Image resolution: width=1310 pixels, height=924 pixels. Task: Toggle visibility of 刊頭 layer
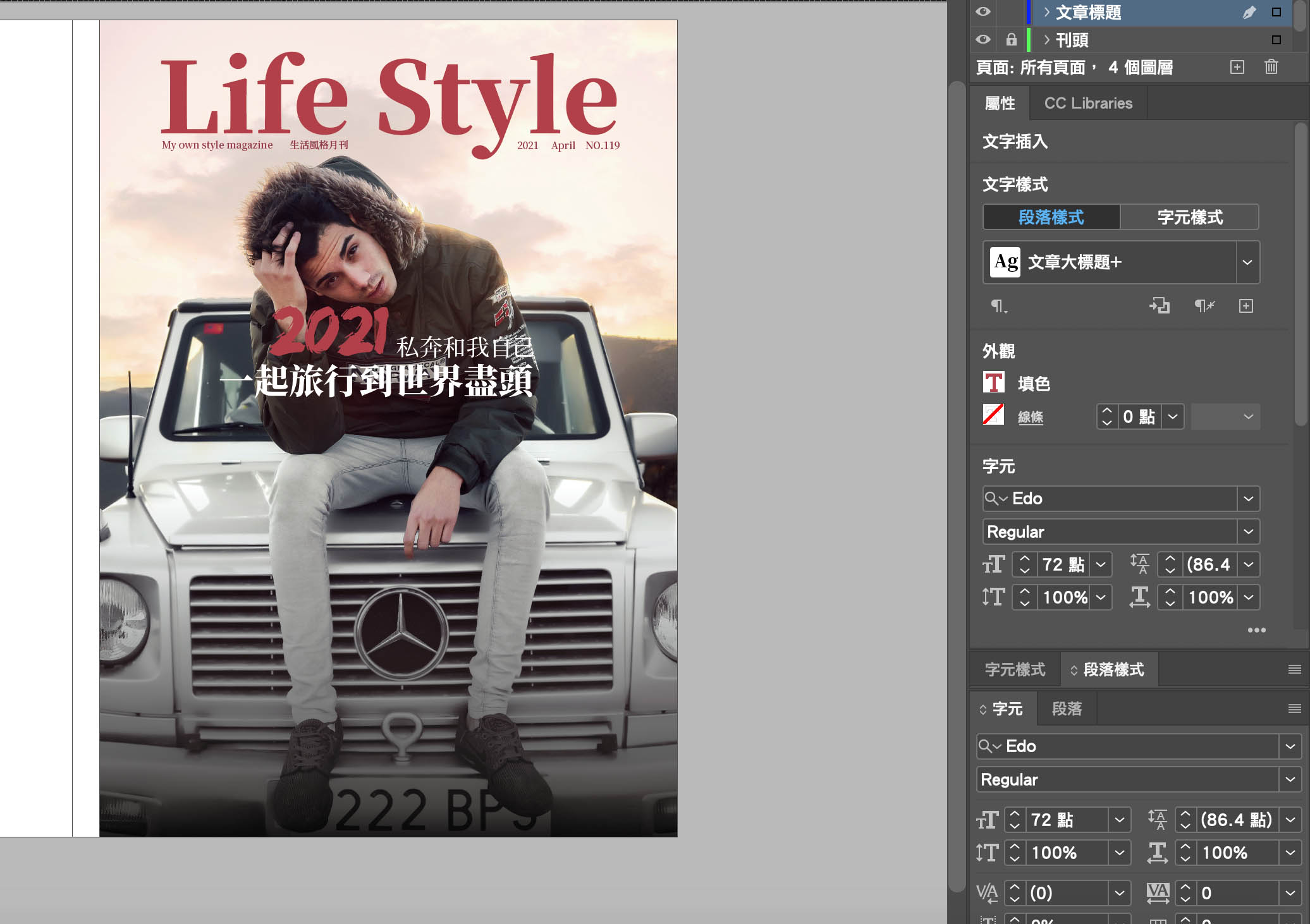click(x=982, y=39)
